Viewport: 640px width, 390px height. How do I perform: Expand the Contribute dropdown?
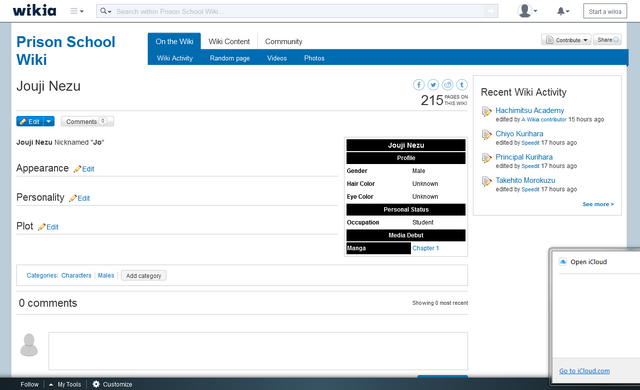tap(567, 40)
